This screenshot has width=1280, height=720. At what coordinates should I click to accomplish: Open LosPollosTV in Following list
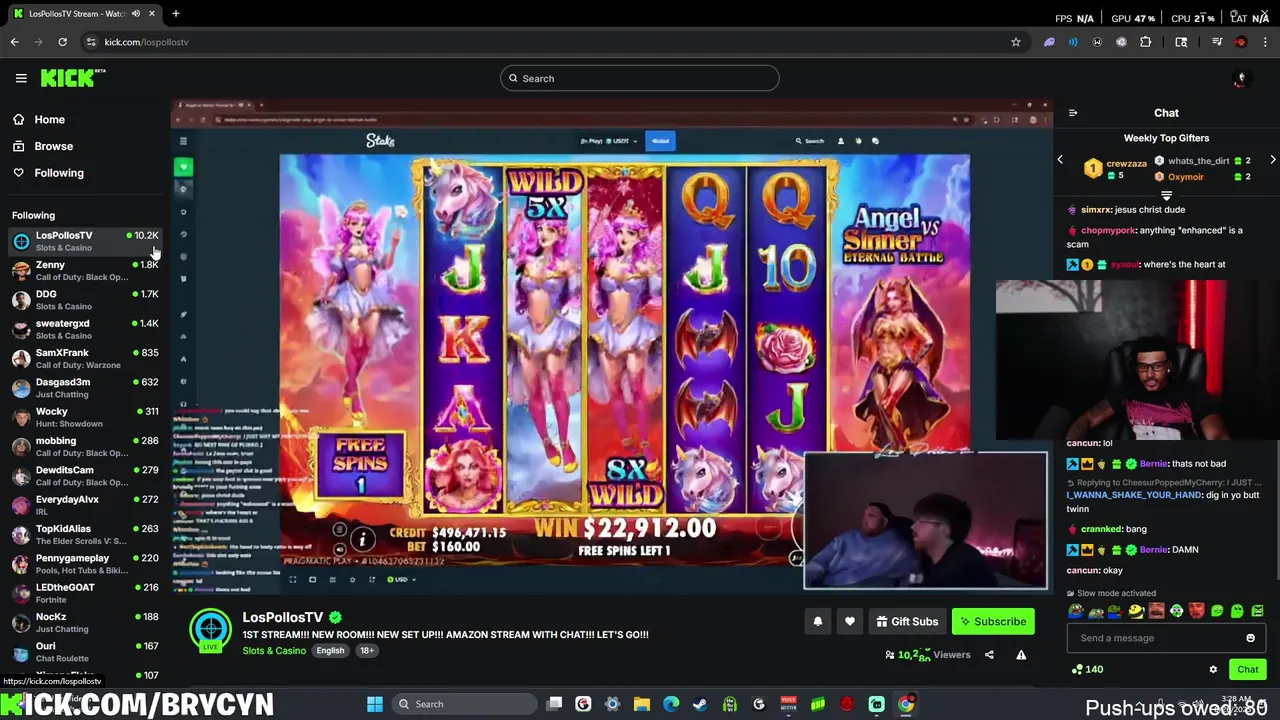click(x=84, y=241)
